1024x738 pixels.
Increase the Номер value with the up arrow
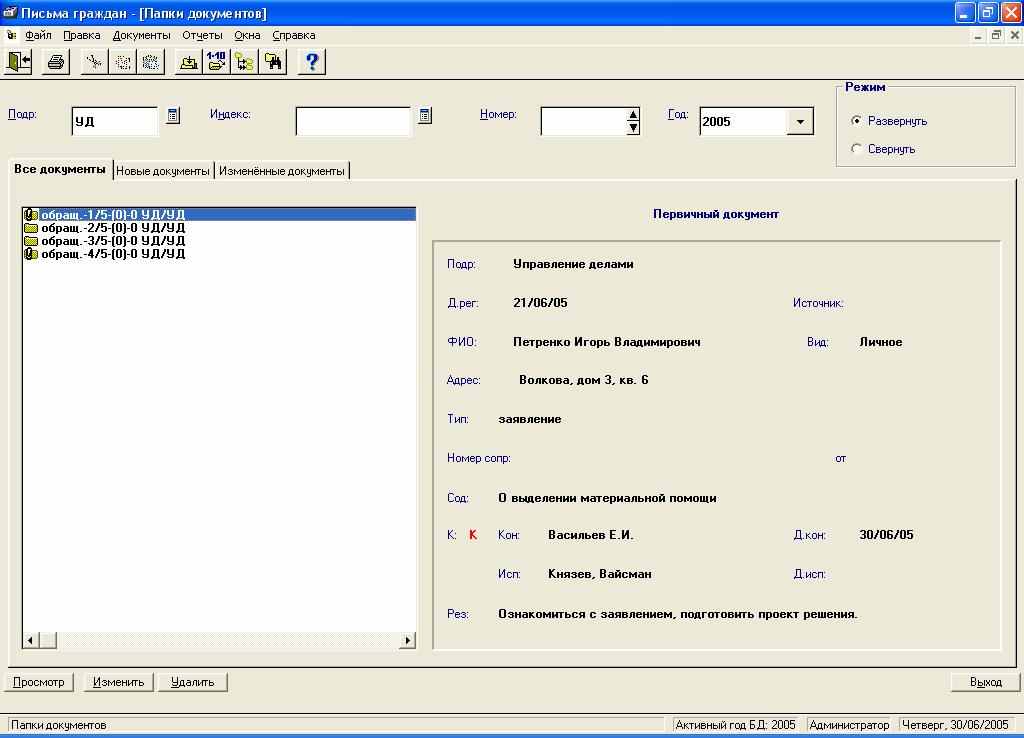pyautogui.click(x=633, y=115)
